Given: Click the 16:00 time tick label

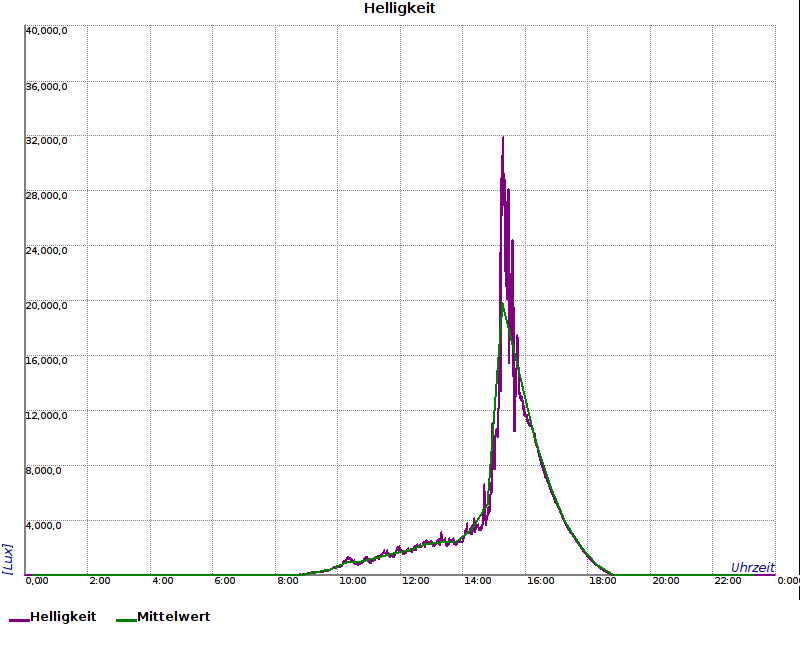Looking at the screenshot, I should (541, 581).
